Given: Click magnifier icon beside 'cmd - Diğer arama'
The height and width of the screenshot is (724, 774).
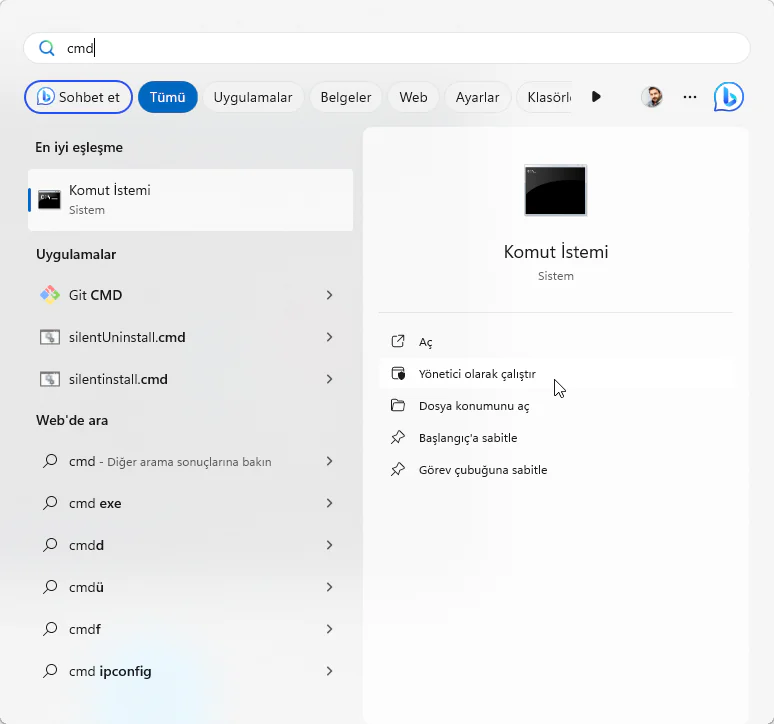Looking at the screenshot, I should tap(50, 461).
